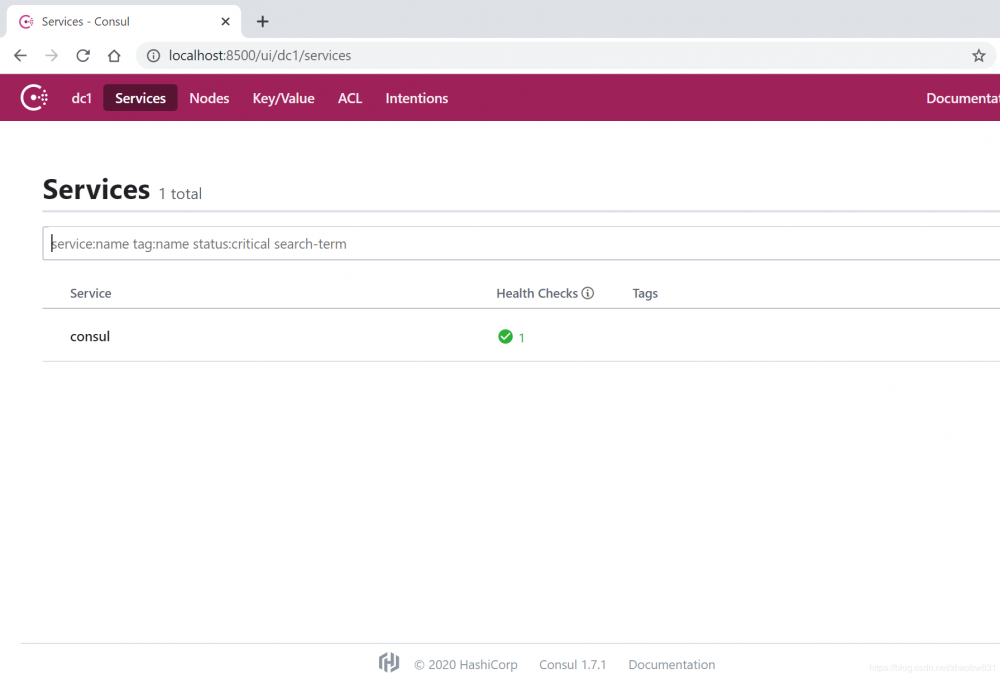
Task: Switch to the Nodes tab
Action: click(x=209, y=98)
